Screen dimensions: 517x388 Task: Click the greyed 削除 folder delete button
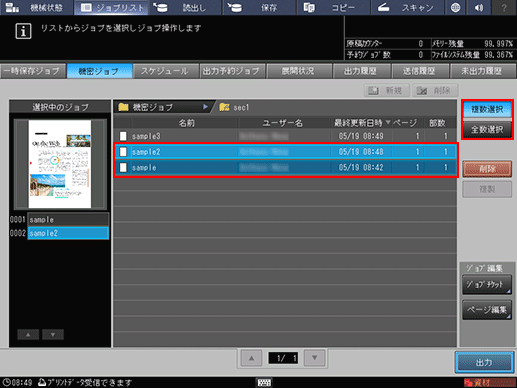point(435,90)
